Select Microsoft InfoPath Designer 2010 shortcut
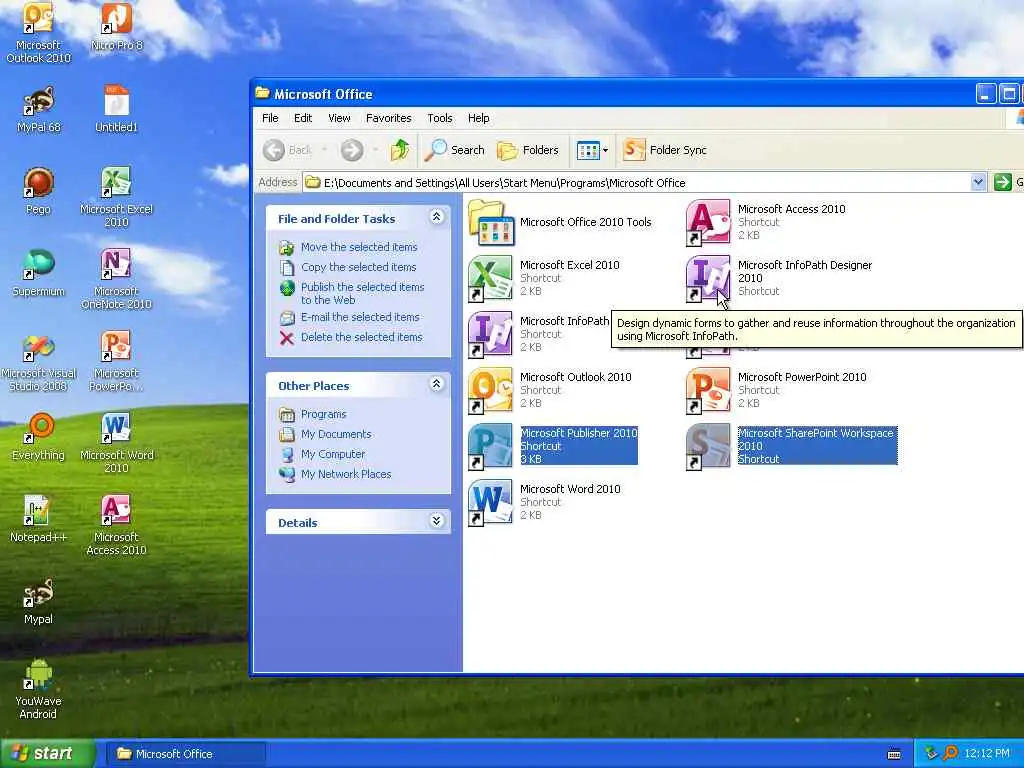The height and width of the screenshot is (768, 1024). click(x=778, y=279)
